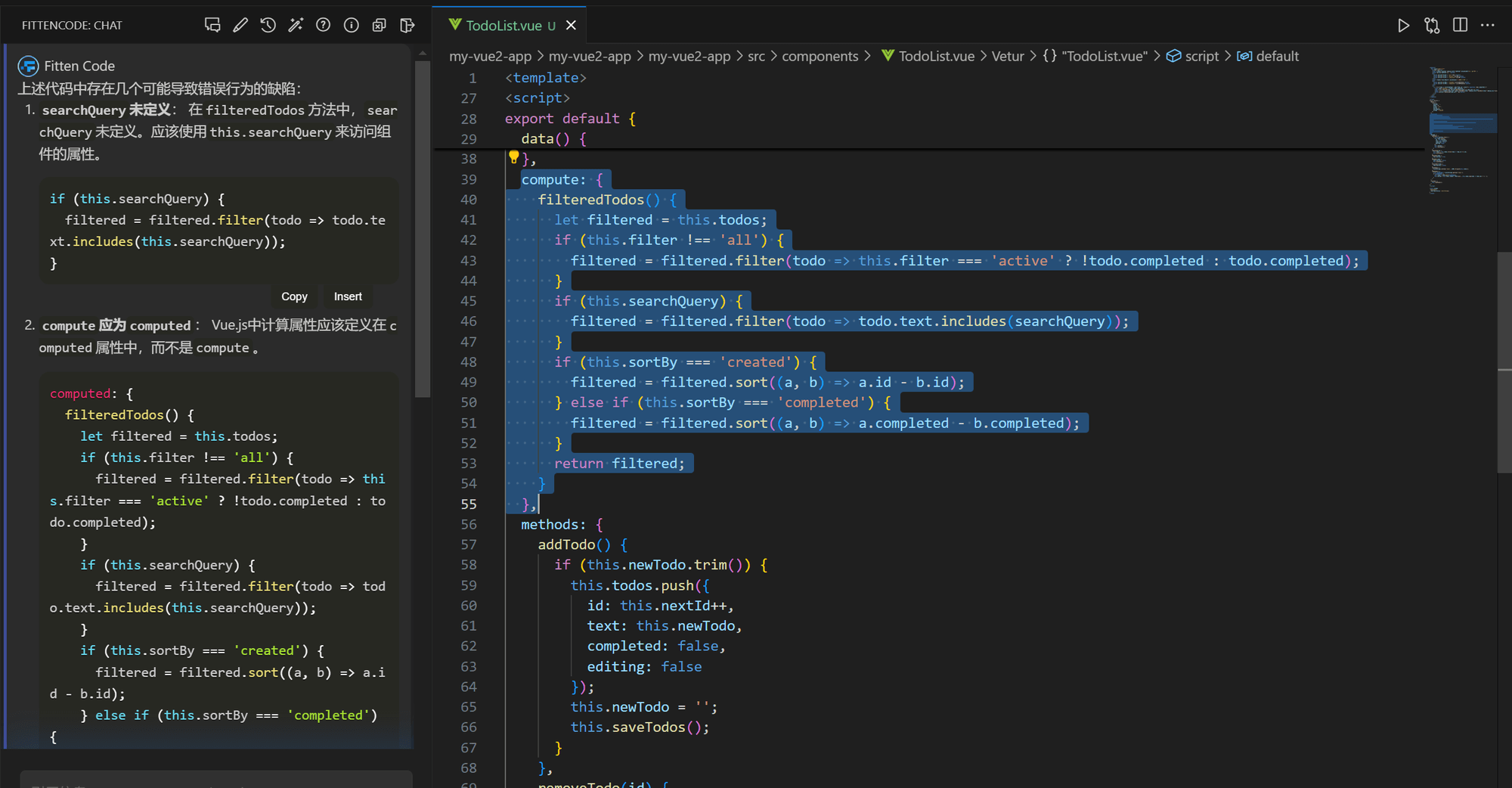Open the TodoList.vue breadcrumb with Vue icon
Screen dimensions: 1512x788
click(928, 56)
